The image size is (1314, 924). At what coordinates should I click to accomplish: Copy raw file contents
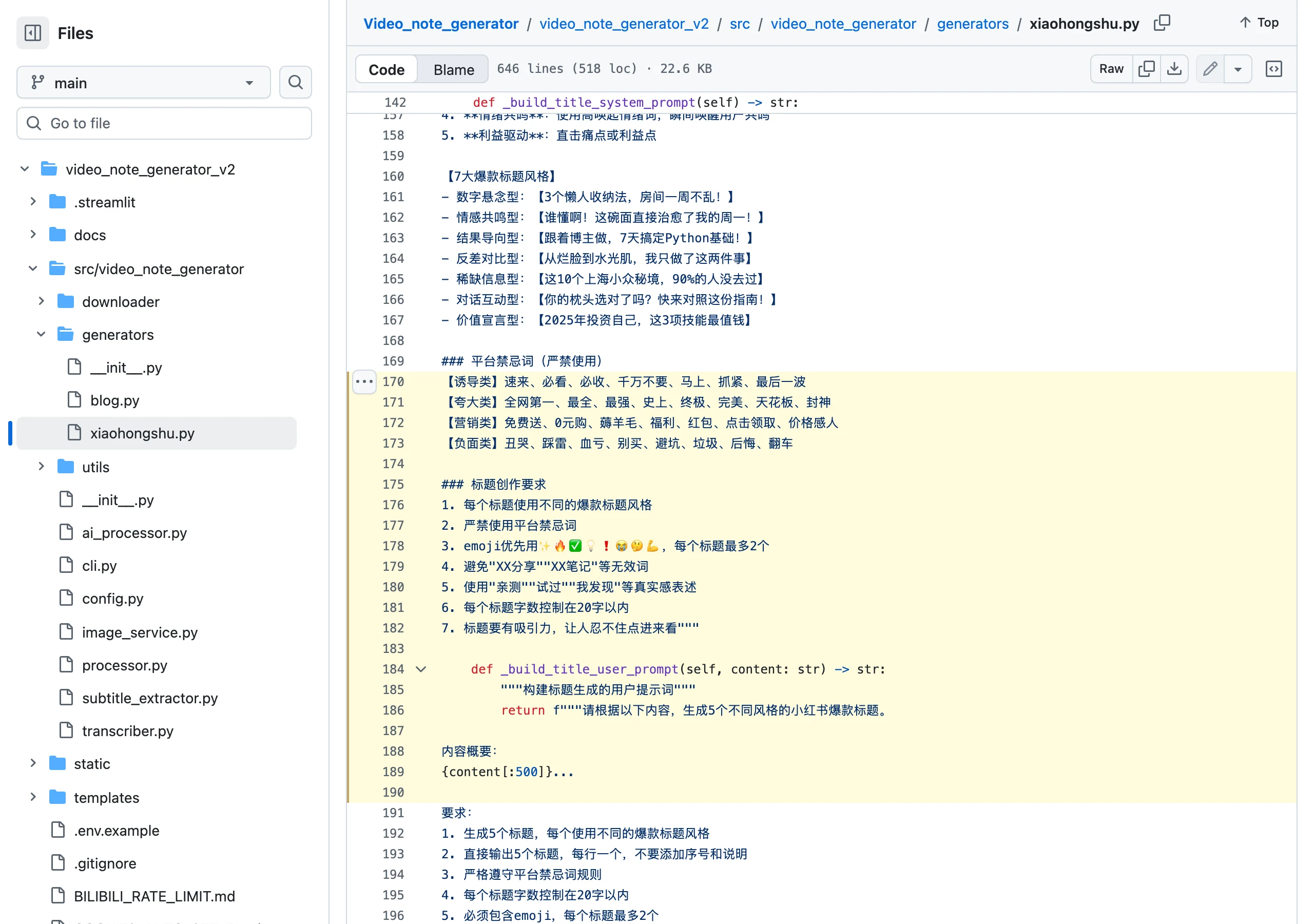tap(1146, 69)
